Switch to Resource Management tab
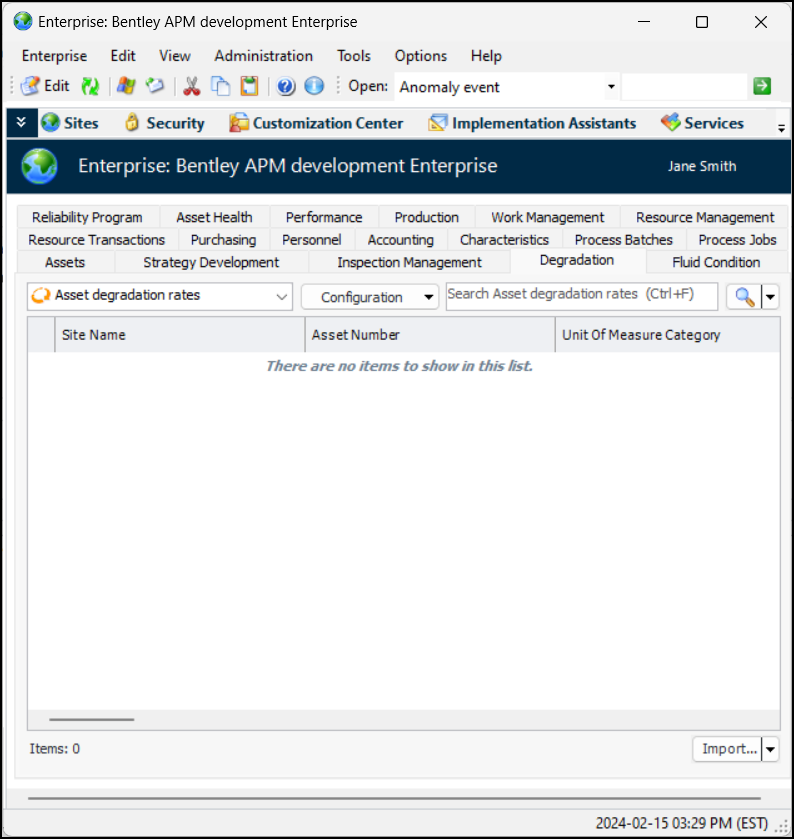Viewport: 794px width, 839px height. (x=705, y=217)
